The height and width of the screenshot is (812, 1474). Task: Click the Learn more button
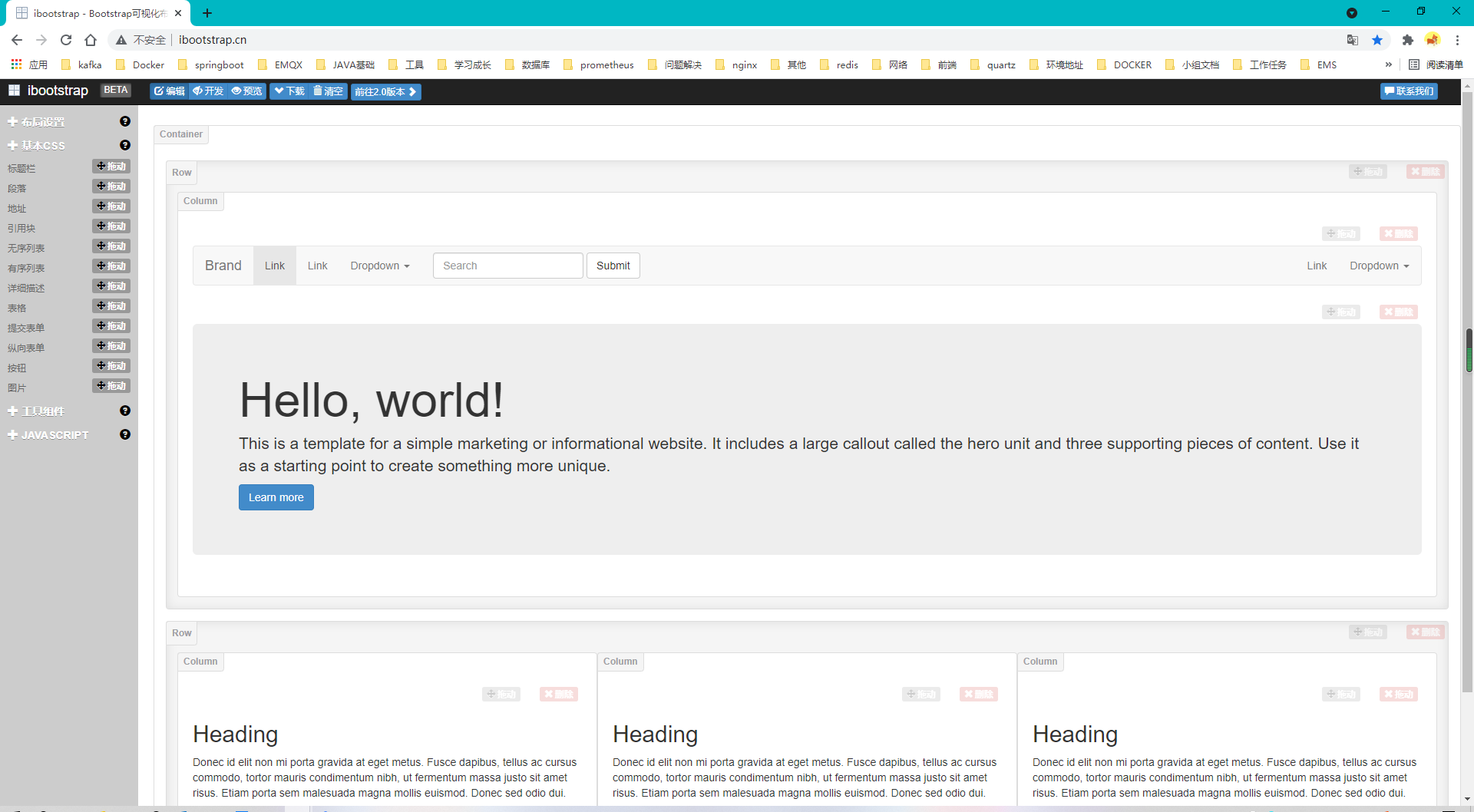276,497
